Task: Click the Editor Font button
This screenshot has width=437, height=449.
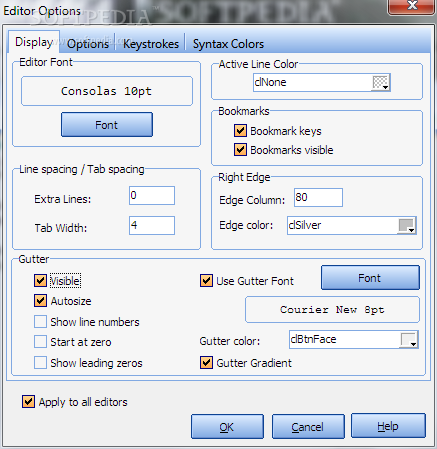Action: (107, 125)
